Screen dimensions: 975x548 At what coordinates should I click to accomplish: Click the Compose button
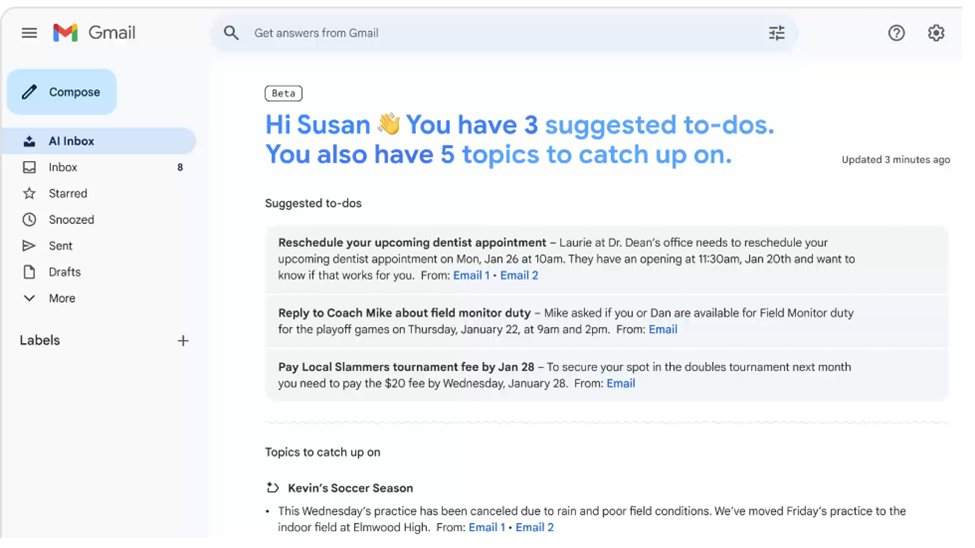62,92
